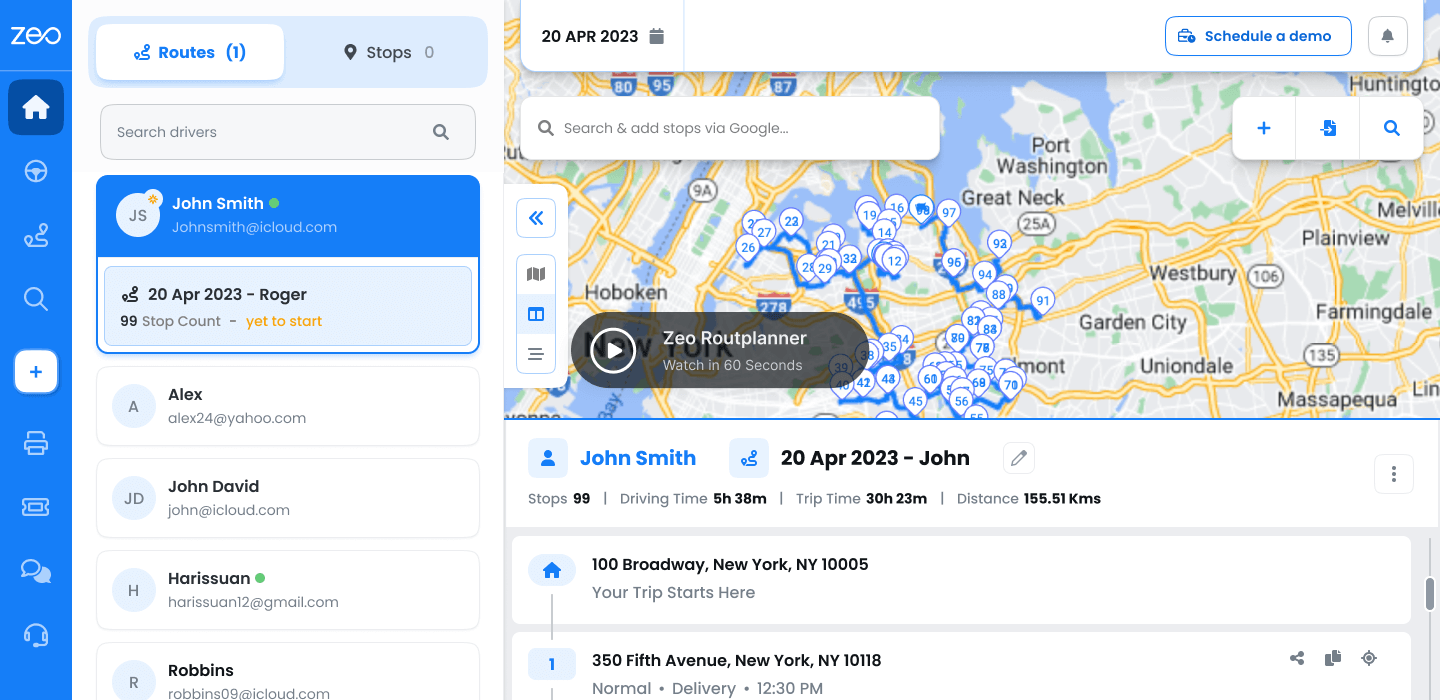Switch to list-only view
The image size is (1440, 700).
(536, 354)
